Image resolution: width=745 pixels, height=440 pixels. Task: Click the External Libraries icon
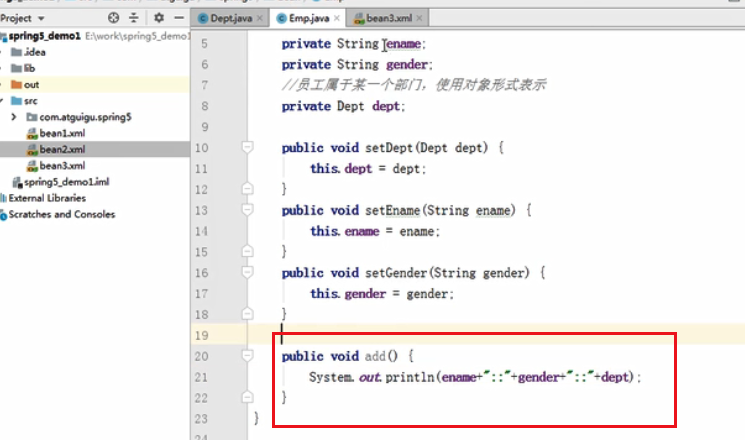3,198
